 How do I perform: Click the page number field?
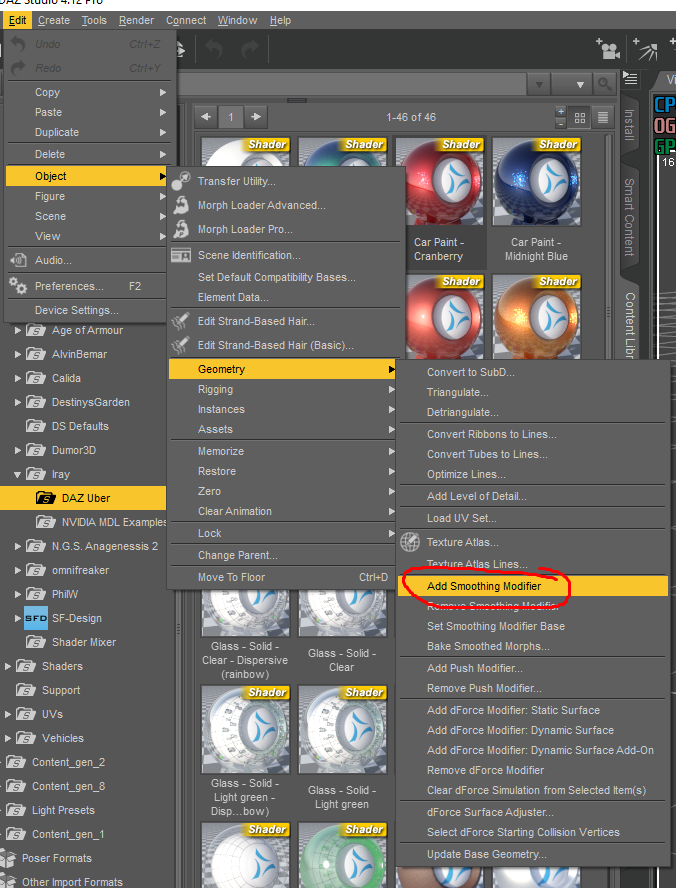coord(231,117)
